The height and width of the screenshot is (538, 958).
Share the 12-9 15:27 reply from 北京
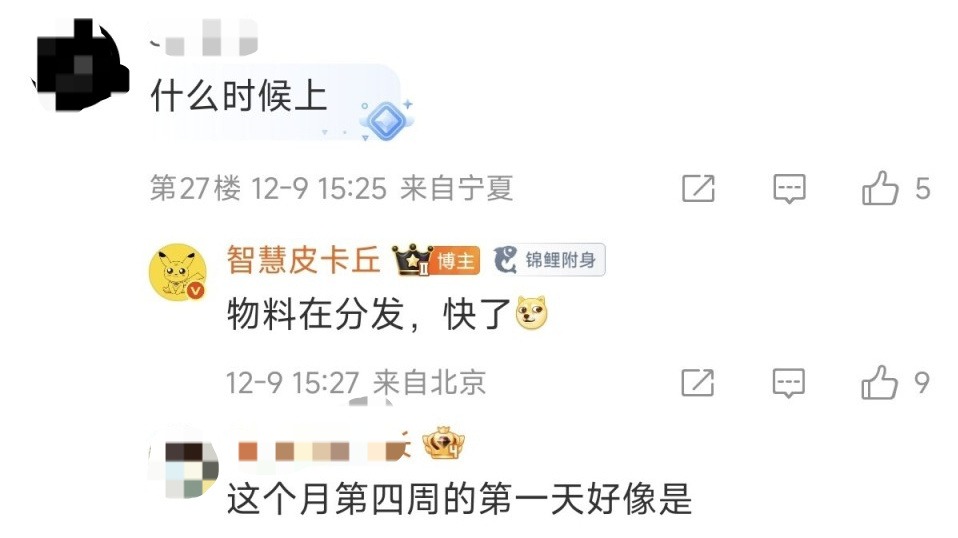tap(698, 383)
